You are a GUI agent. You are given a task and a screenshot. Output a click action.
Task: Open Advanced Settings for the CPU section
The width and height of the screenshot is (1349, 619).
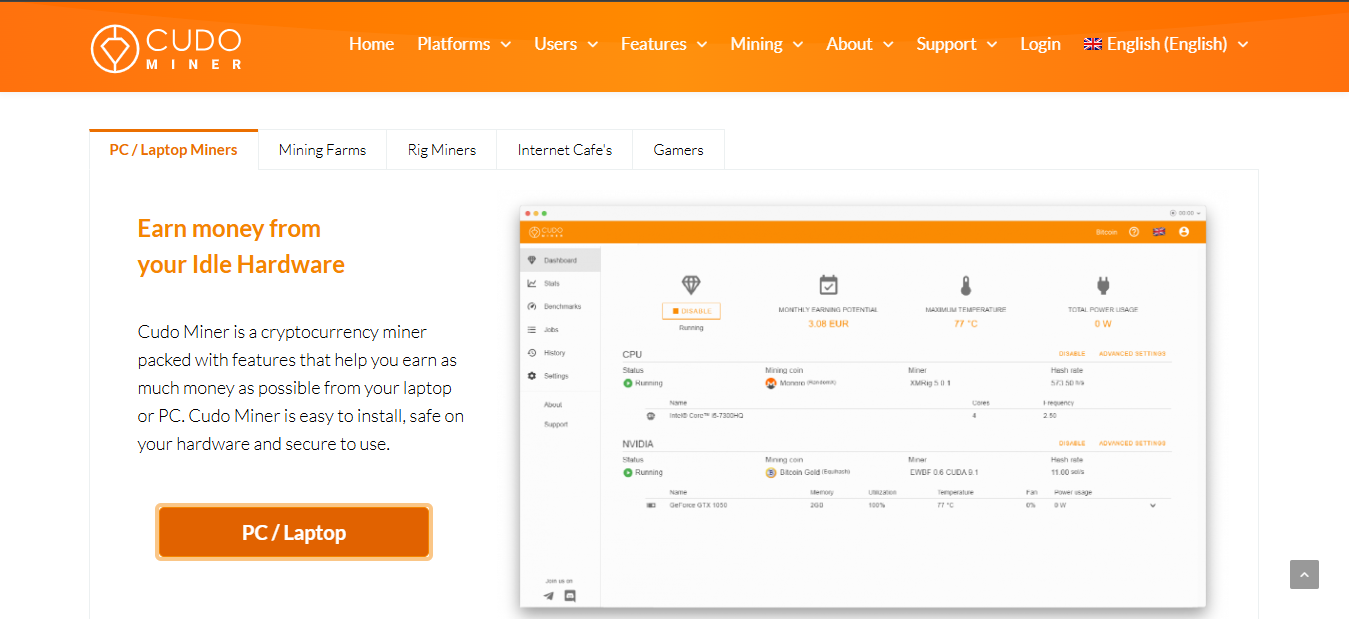(x=1134, y=353)
